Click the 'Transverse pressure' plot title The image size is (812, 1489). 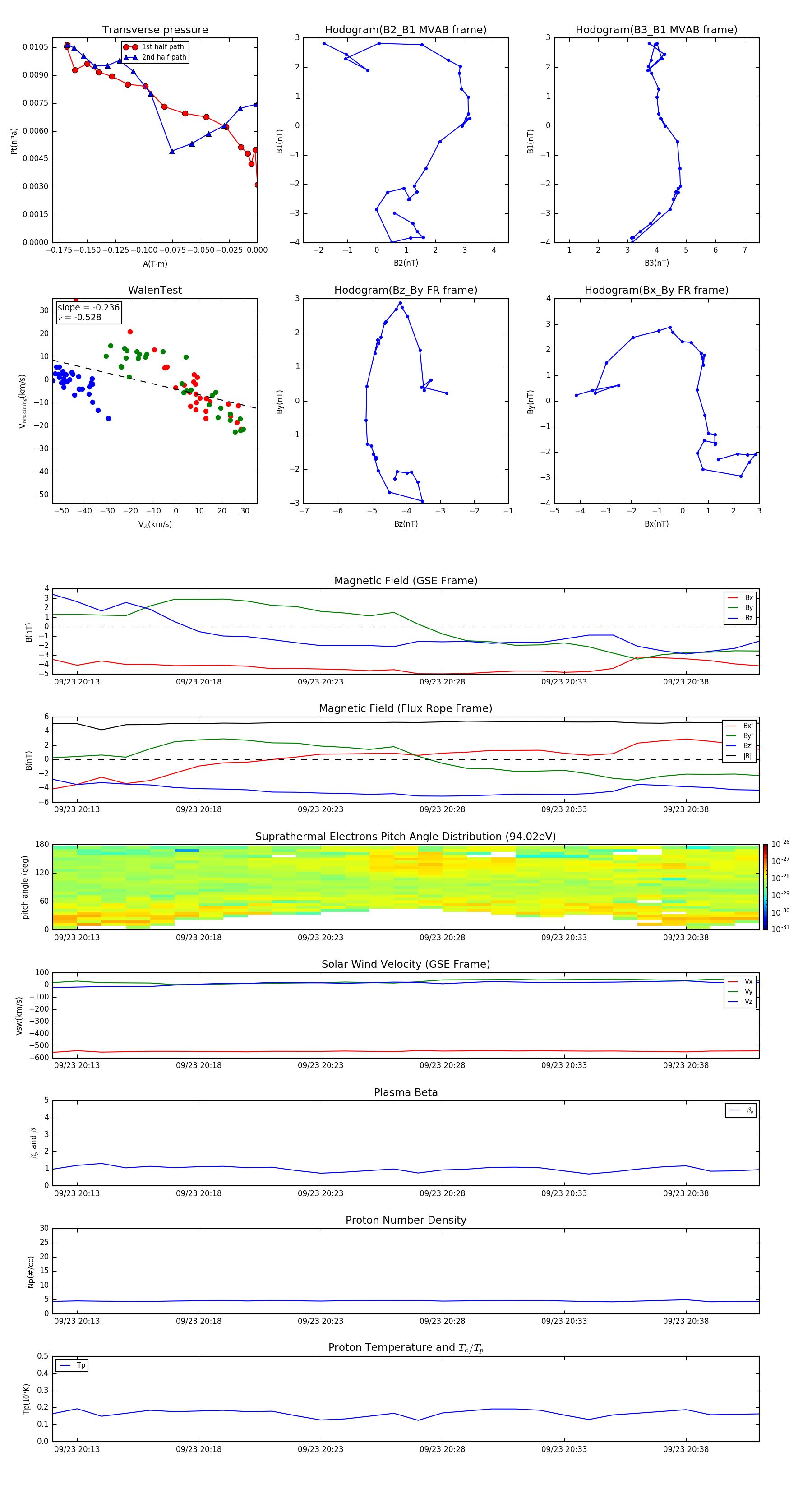click(155, 29)
